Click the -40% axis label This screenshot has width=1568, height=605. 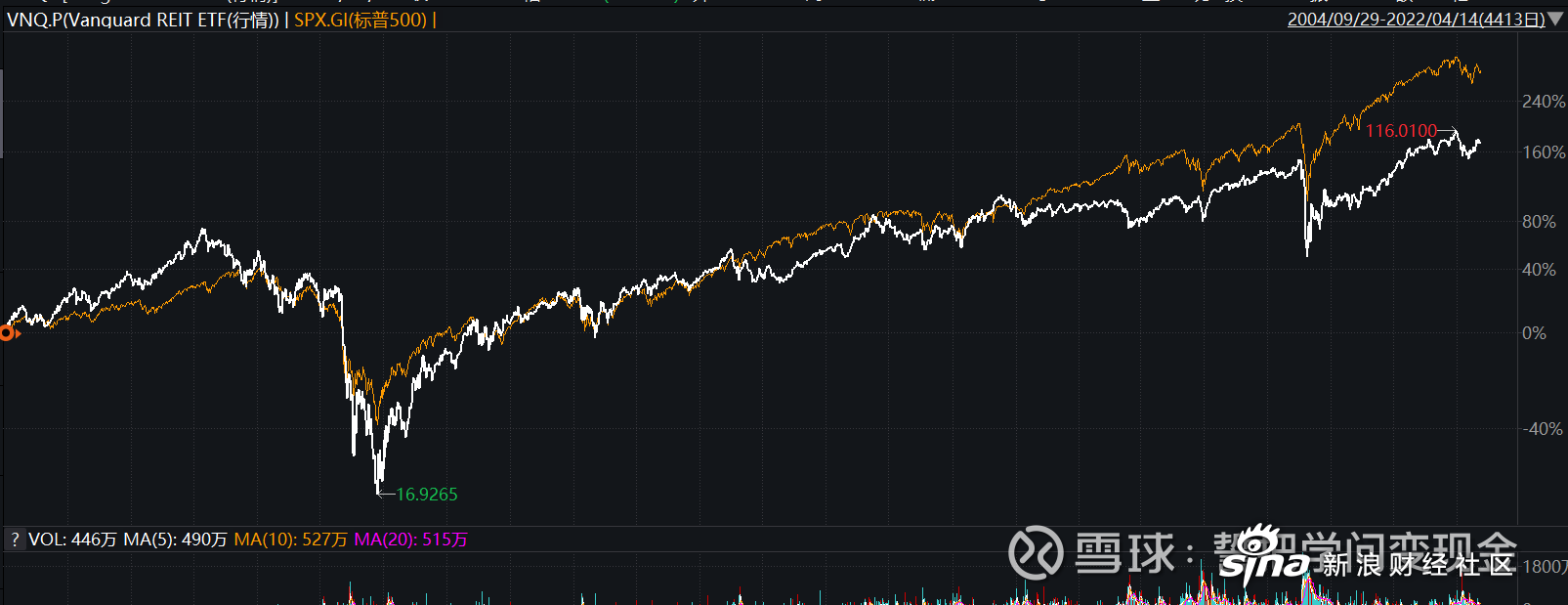tap(1543, 429)
